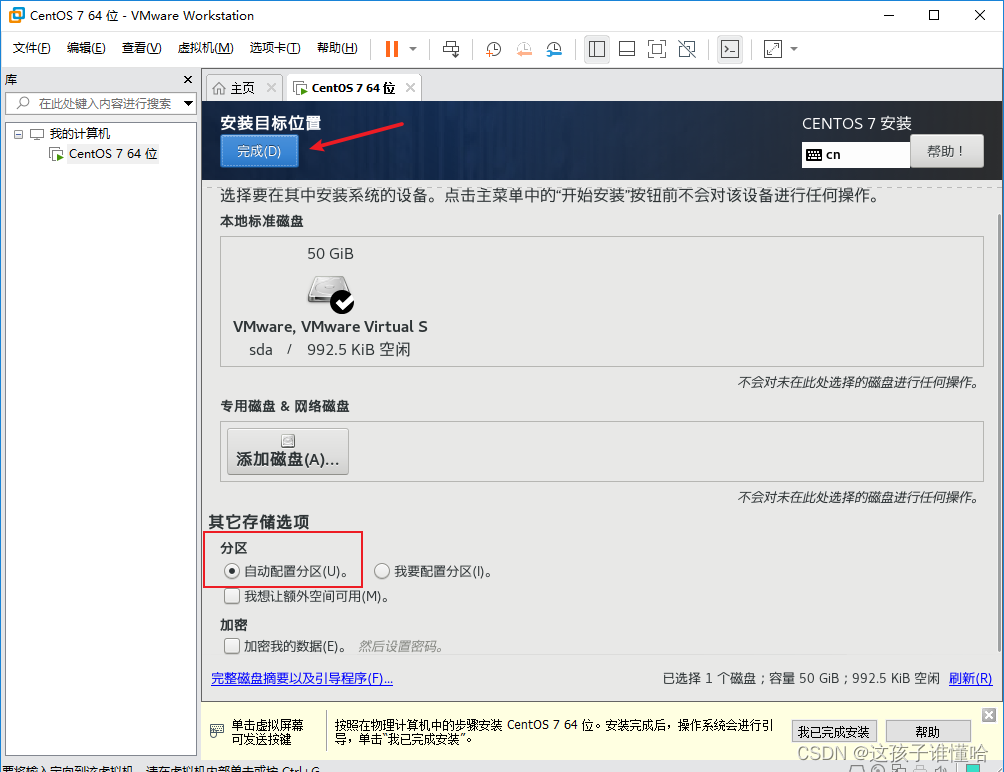Collapse the 我的计算机 tree node

tap(19, 134)
